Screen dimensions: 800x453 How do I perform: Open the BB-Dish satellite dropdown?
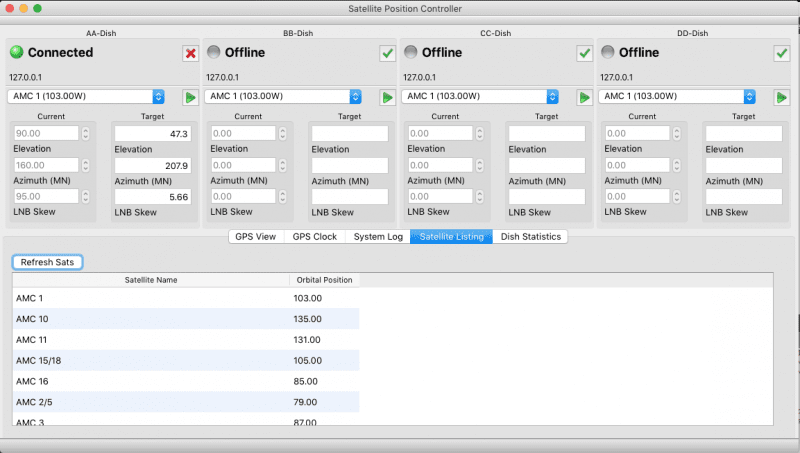pos(283,96)
